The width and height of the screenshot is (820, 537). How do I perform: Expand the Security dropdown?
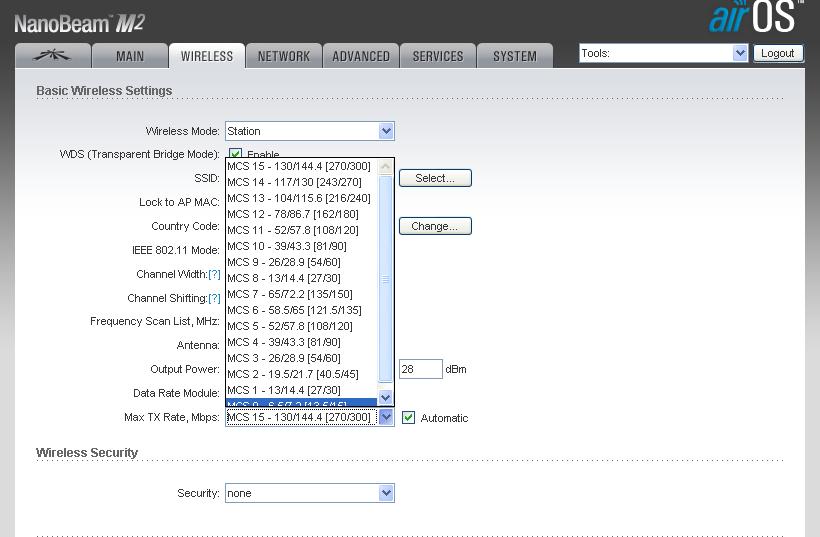tap(386, 493)
